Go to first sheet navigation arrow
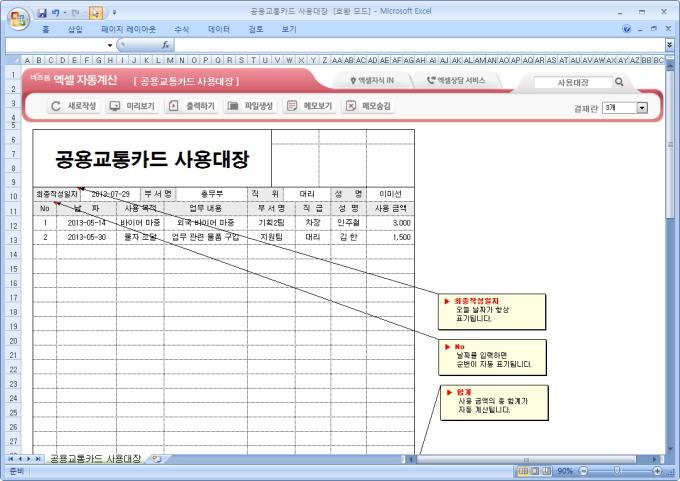Screen dimensions: 680x481 point(10,459)
